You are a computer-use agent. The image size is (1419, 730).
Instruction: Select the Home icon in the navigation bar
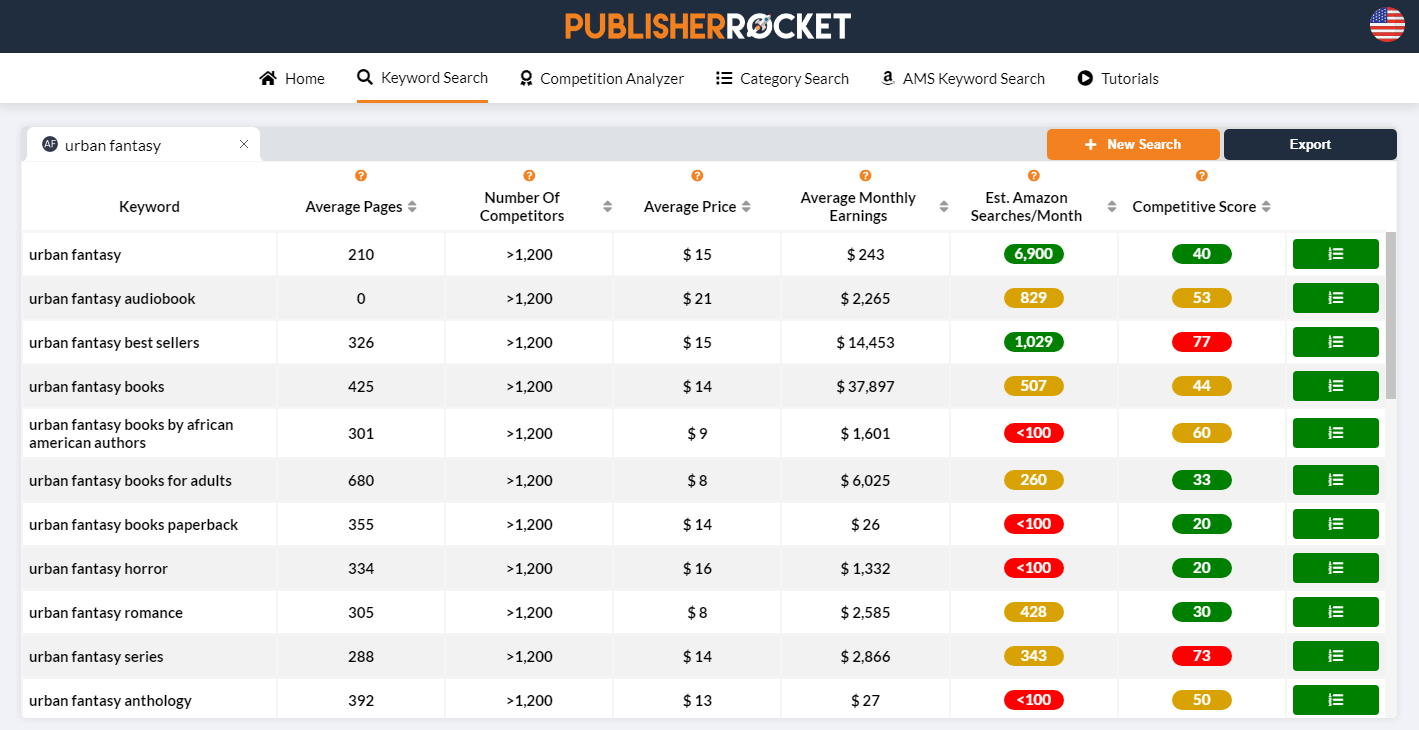[267, 77]
